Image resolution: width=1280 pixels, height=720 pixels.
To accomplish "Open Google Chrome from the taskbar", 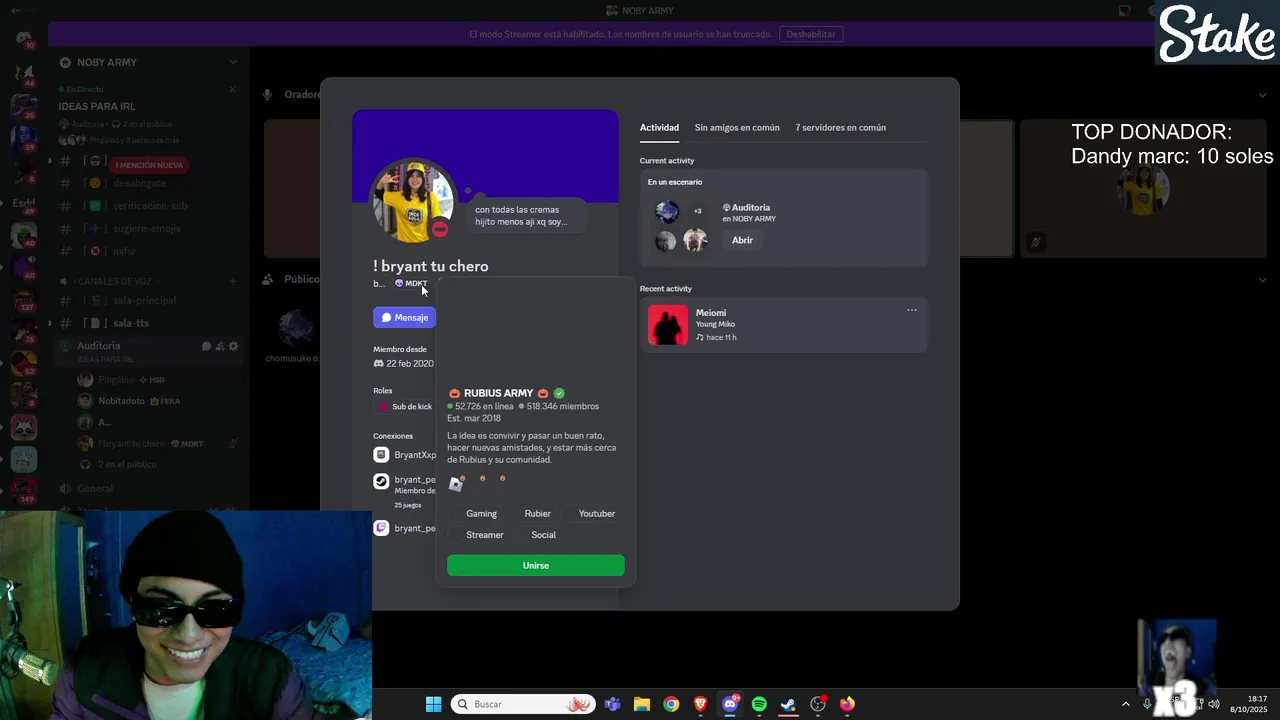I will point(671,704).
